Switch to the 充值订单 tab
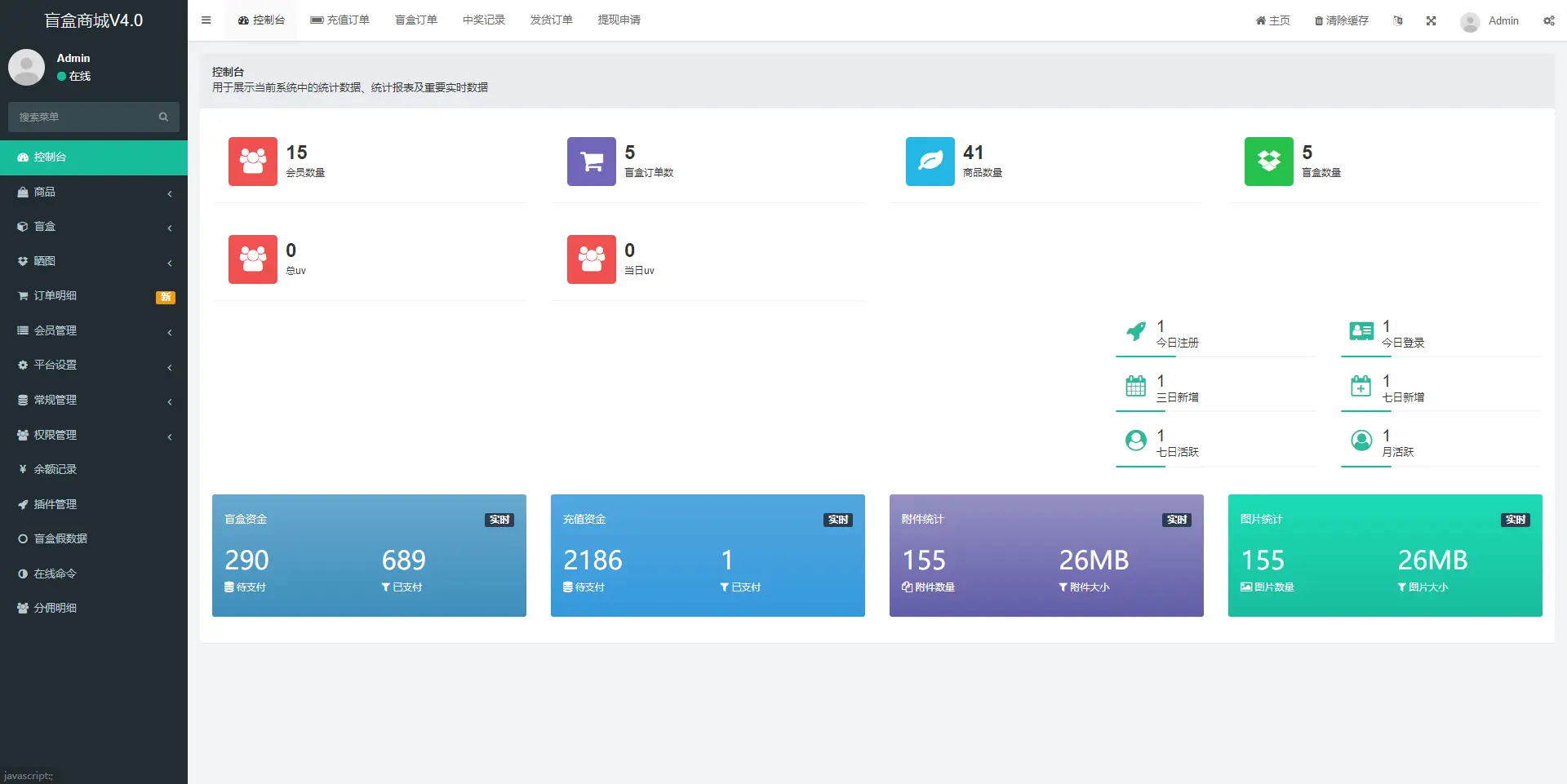1567x784 pixels. tap(340, 20)
